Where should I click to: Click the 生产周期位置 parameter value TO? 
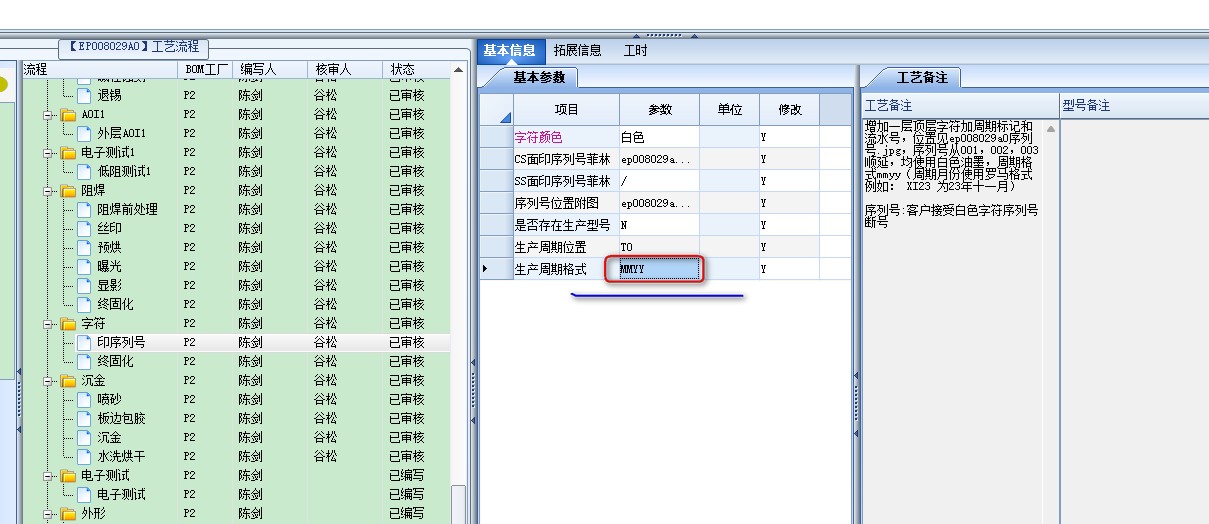pyautogui.click(x=659, y=247)
